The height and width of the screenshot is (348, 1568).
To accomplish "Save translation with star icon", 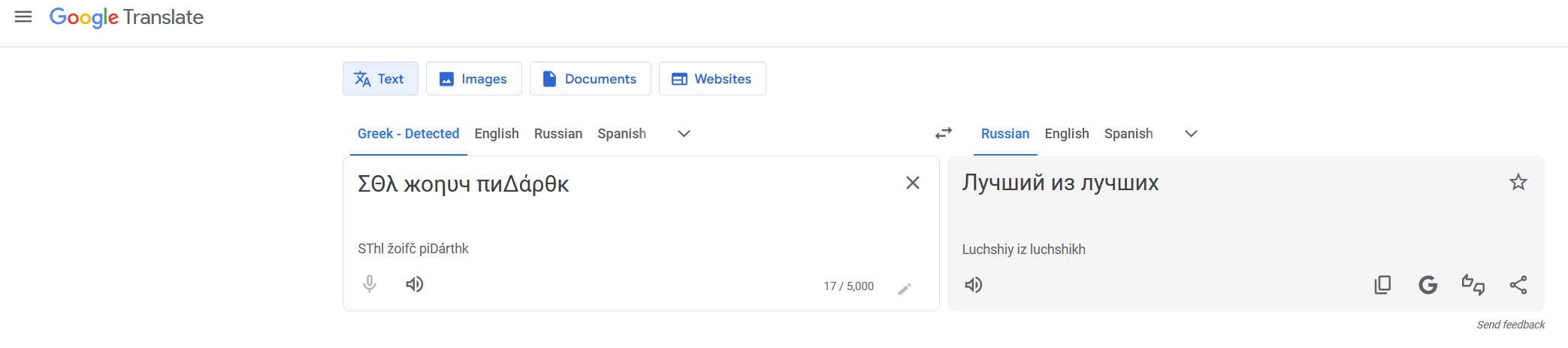I will [x=1518, y=182].
